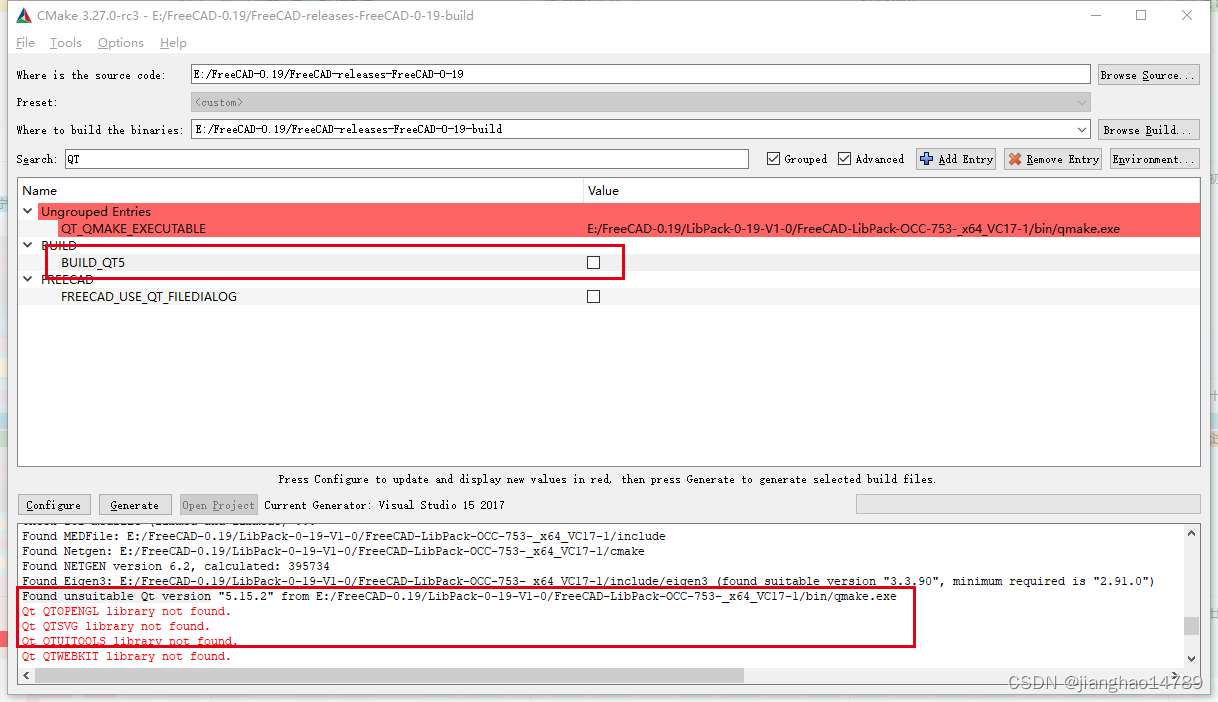This screenshot has width=1218, height=702.
Task: Click Browse Build button
Action: click(x=1148, y=130)
